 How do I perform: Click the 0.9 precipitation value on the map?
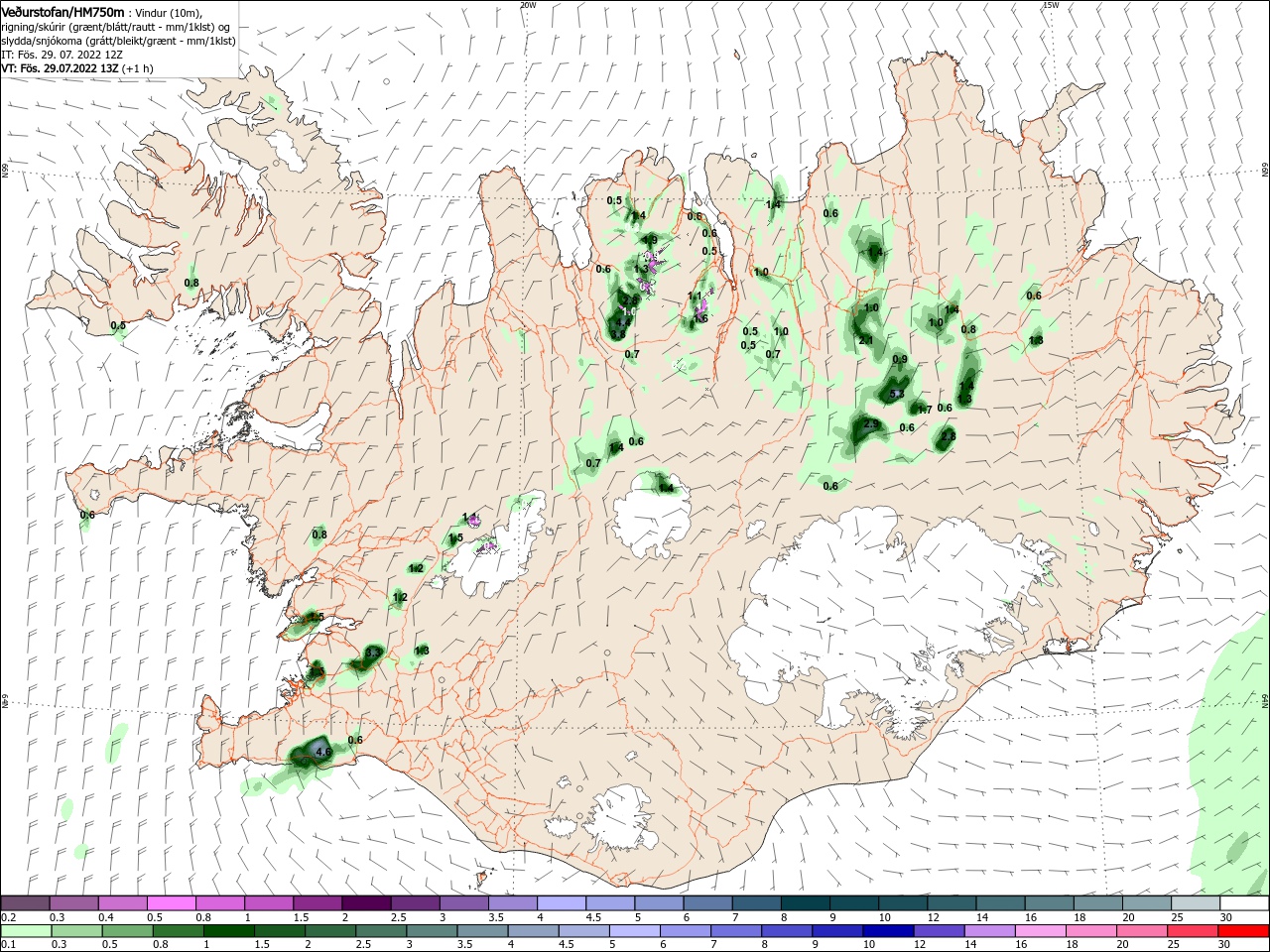click(900, 360)
